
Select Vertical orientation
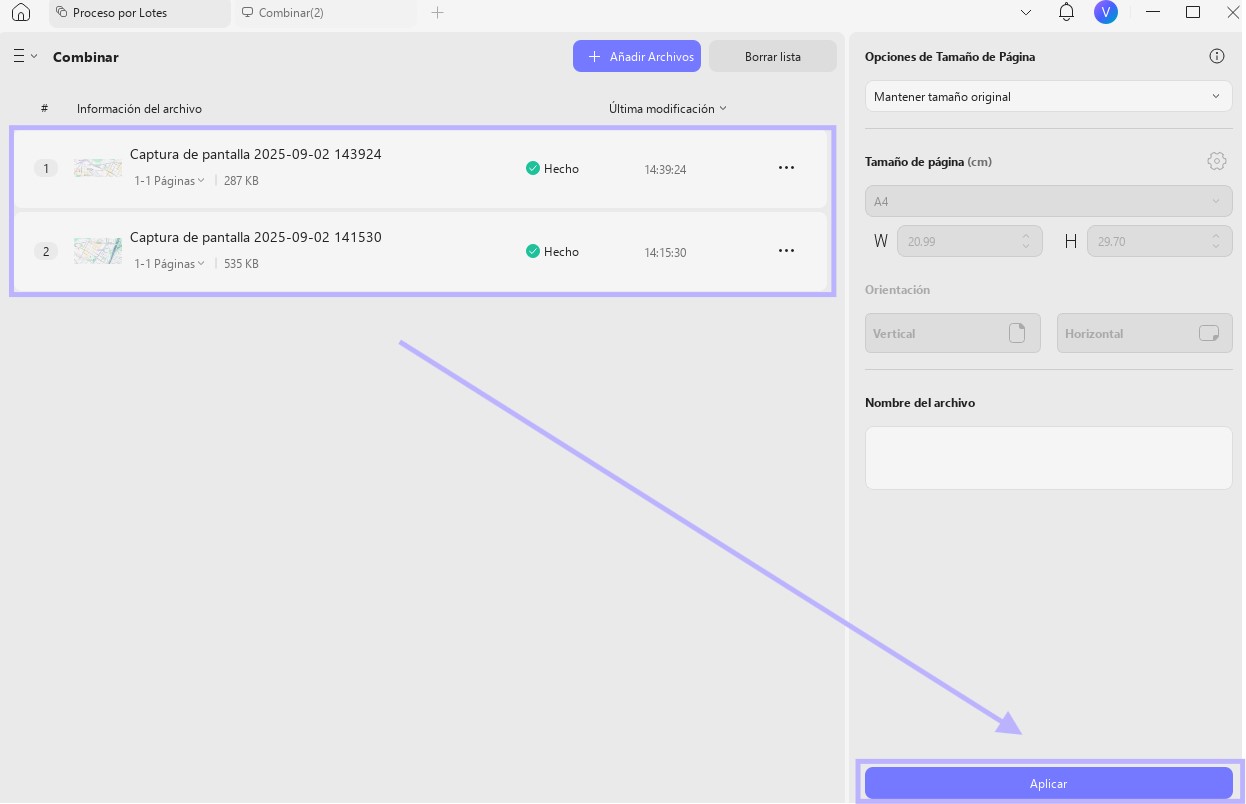[x=952, y=333]
